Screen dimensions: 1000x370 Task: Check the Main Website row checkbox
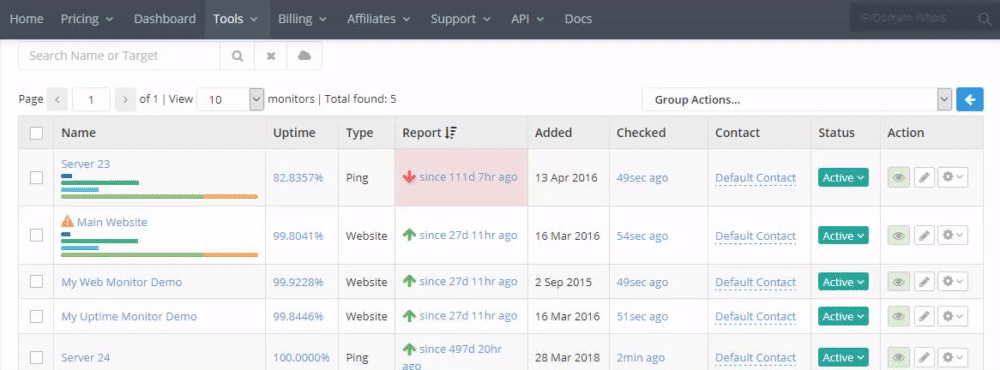click(36, 236)
